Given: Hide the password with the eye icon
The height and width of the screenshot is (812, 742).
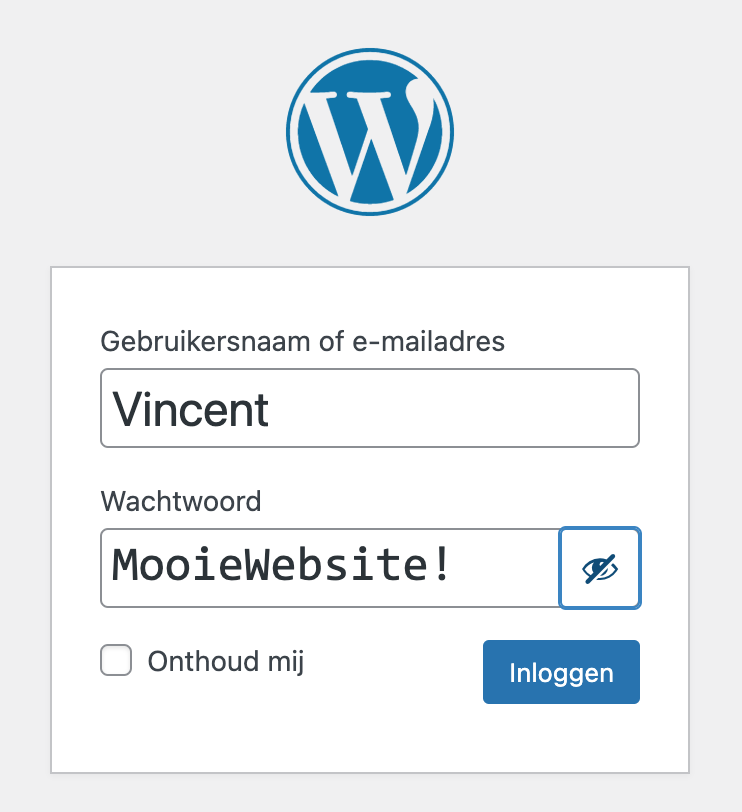Looking at the screenshot, I should [600, 568].
